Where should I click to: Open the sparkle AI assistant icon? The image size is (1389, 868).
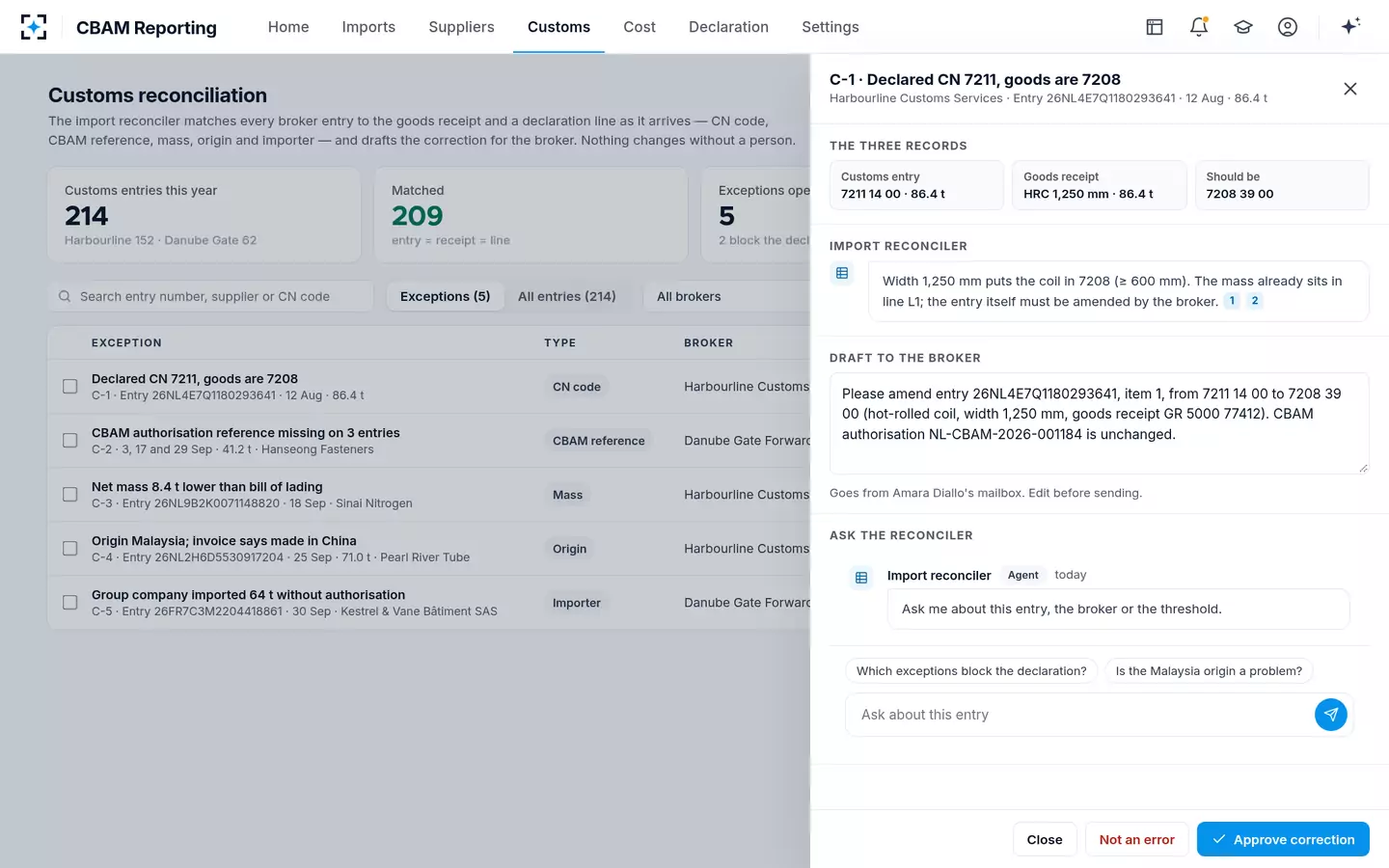(1350, 26)
